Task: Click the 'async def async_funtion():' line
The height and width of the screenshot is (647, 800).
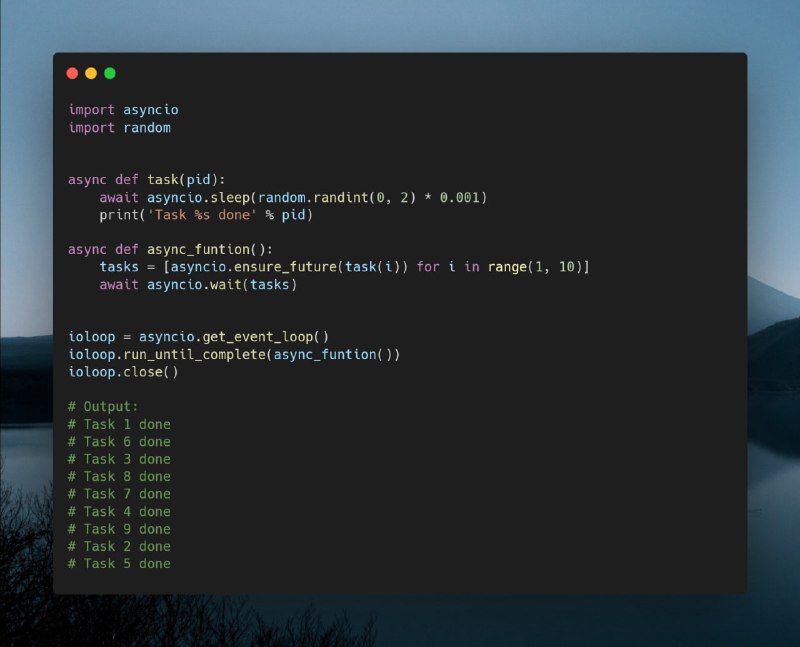Action: (170, 250)
